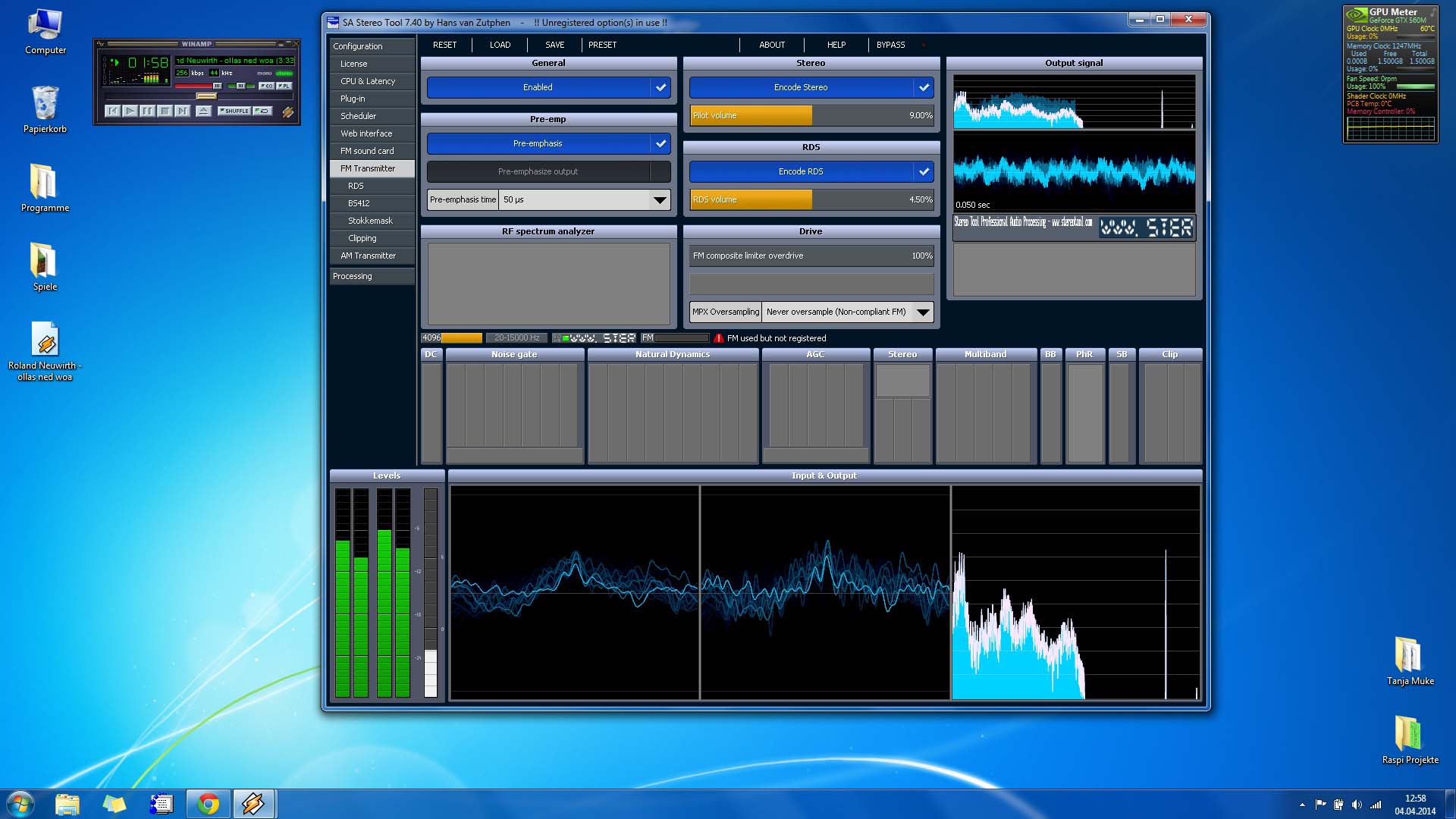The width and height of the screenshot is (1456, 819).
Task: Click SAVE in Stereo Tool toolbar
Action: (555, 45)
